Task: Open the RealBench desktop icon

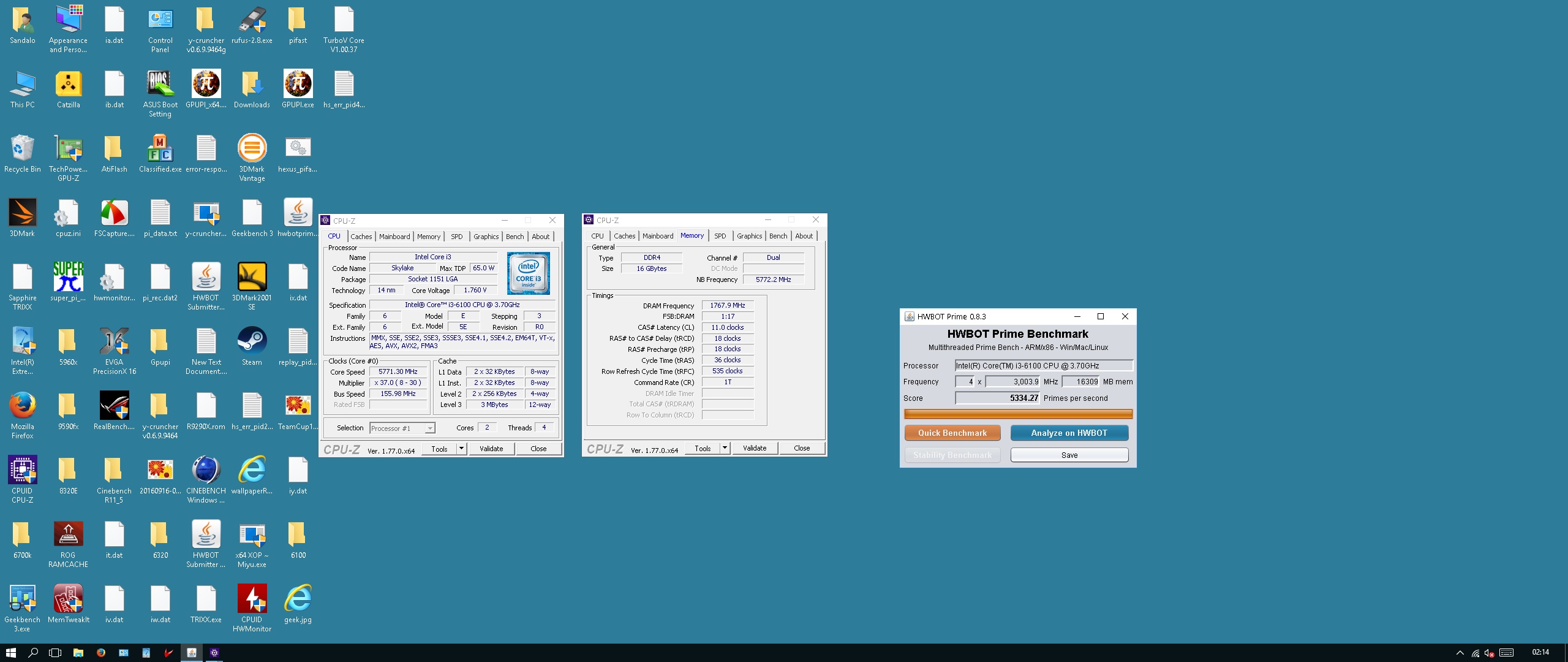Action: click(x=114, y=412)
